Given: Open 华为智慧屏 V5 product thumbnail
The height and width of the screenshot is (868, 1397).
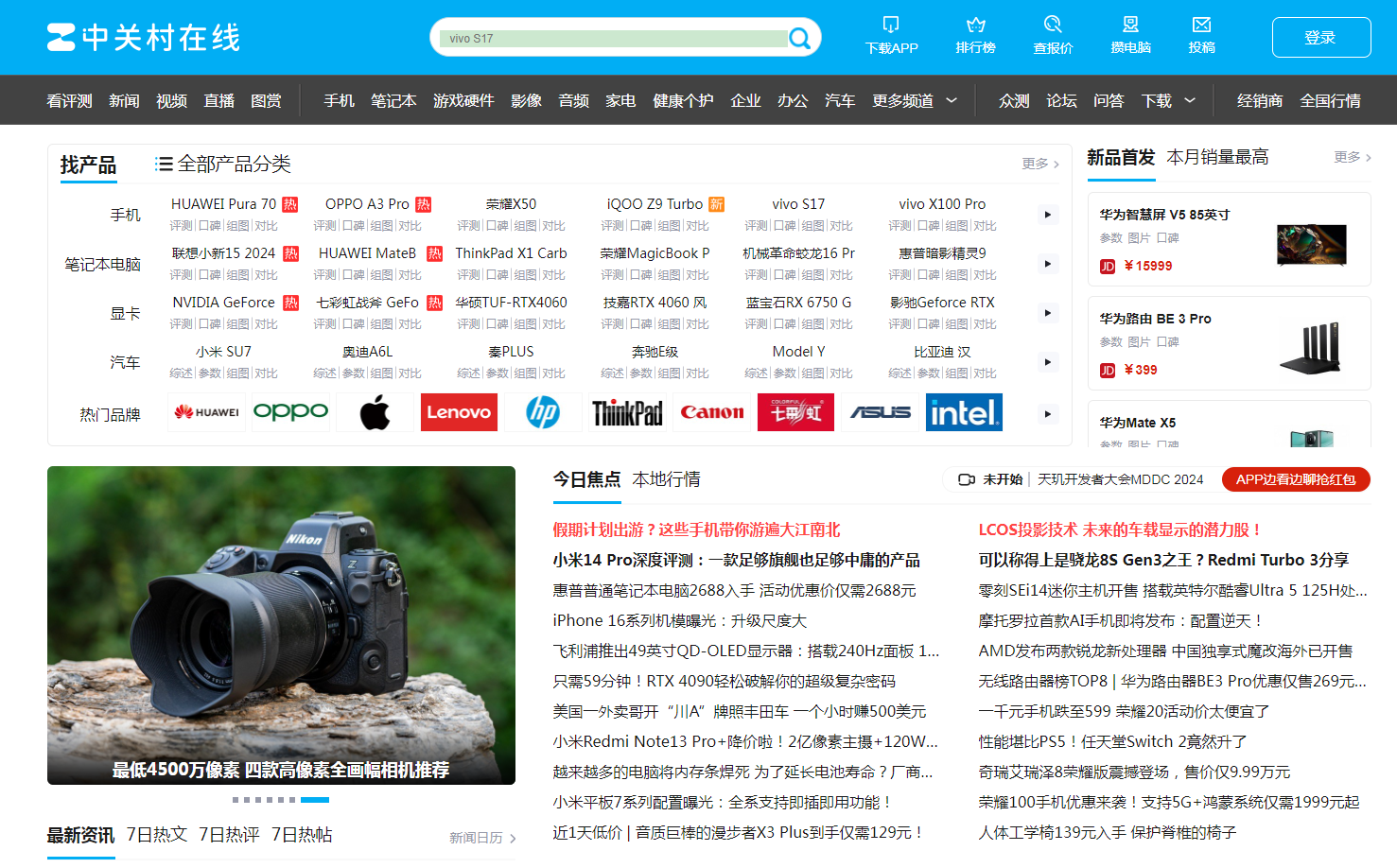Looking at the screenshot, I should click(1311, 244).
